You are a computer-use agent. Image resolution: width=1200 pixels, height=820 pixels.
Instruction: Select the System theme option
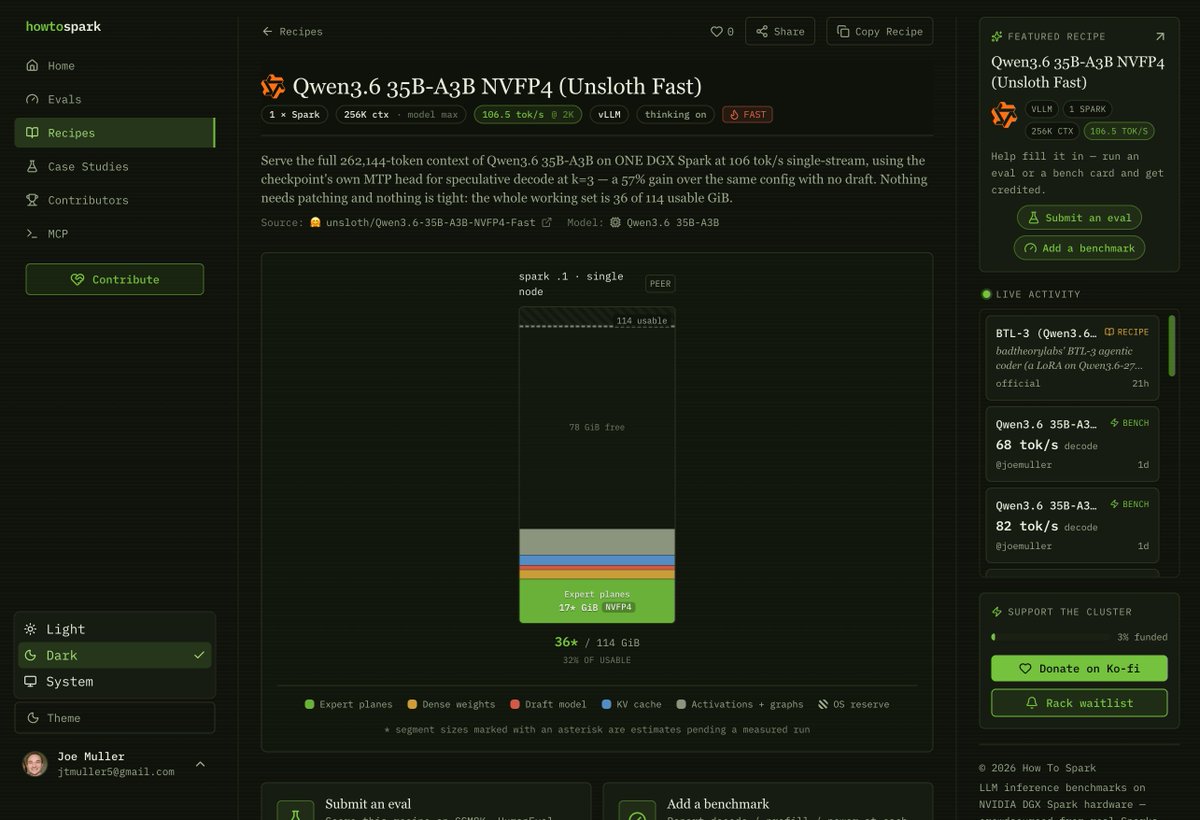[x=115, y=681]
